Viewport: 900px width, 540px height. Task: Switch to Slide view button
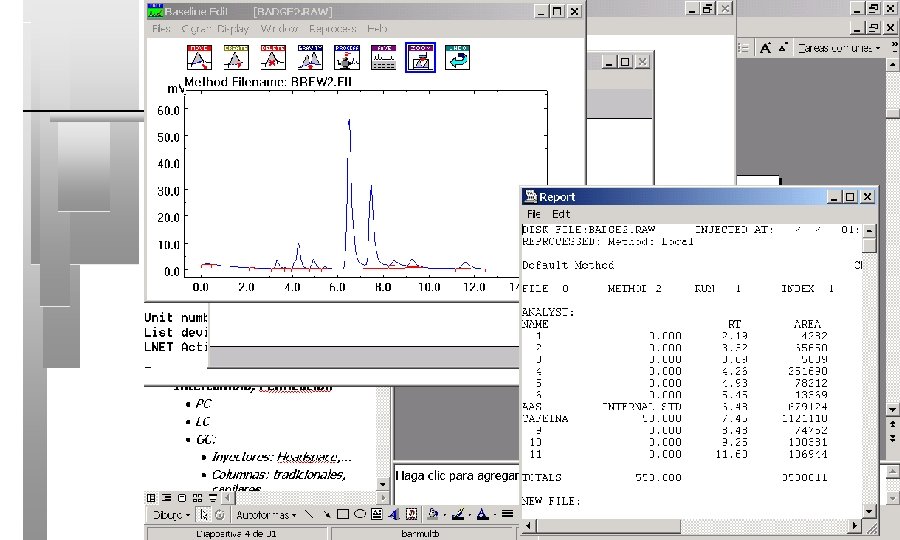pos(182,498)
